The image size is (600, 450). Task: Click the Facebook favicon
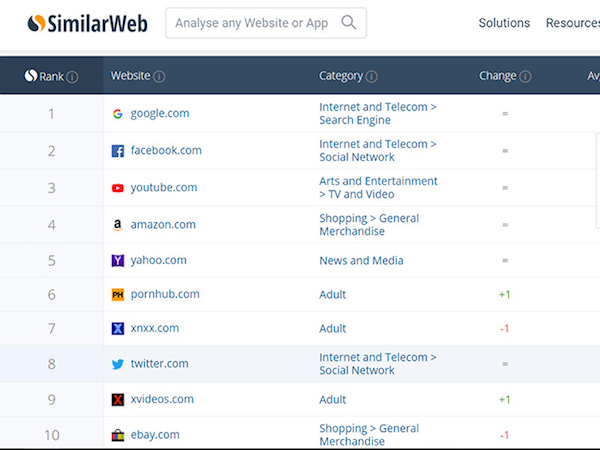tap(117, 151)
